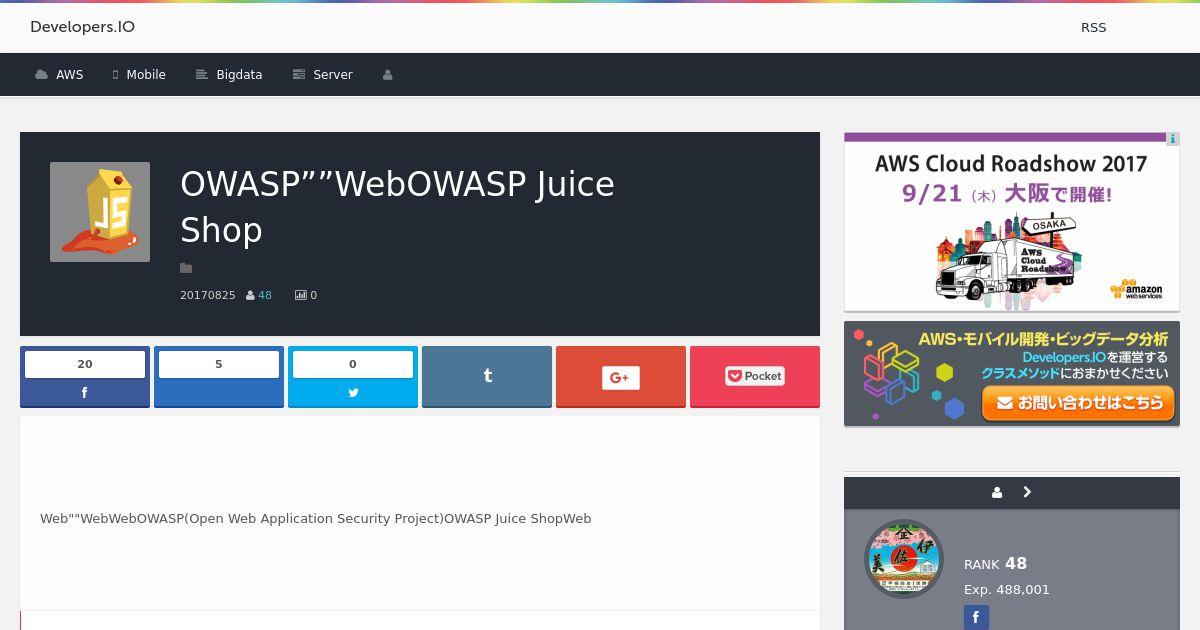Save the article to Pocket
Image resolution: width=1200 pixels, height=630 pixels.
point(755,377)
